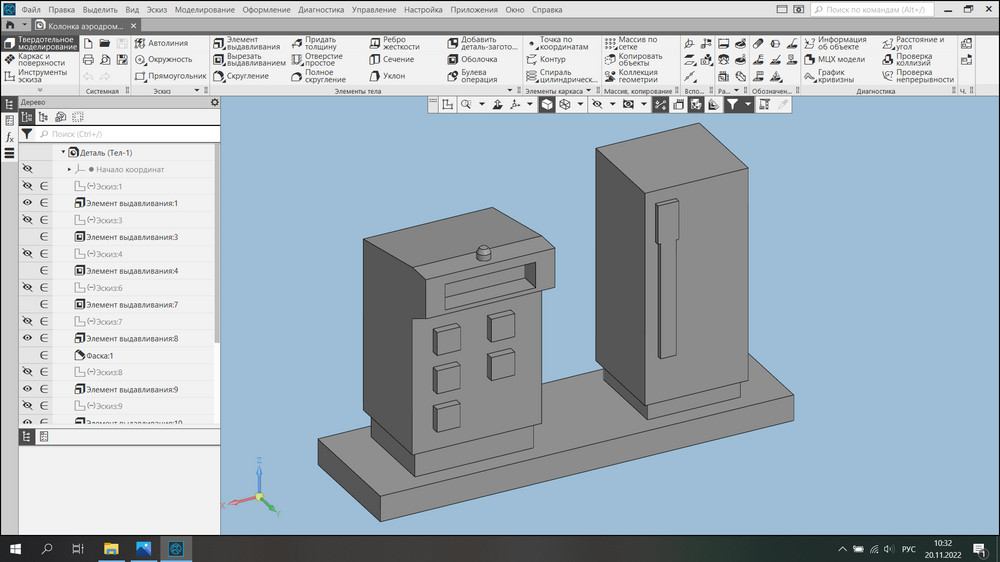
Task: Create Точка по координатам
Action: 557,43
